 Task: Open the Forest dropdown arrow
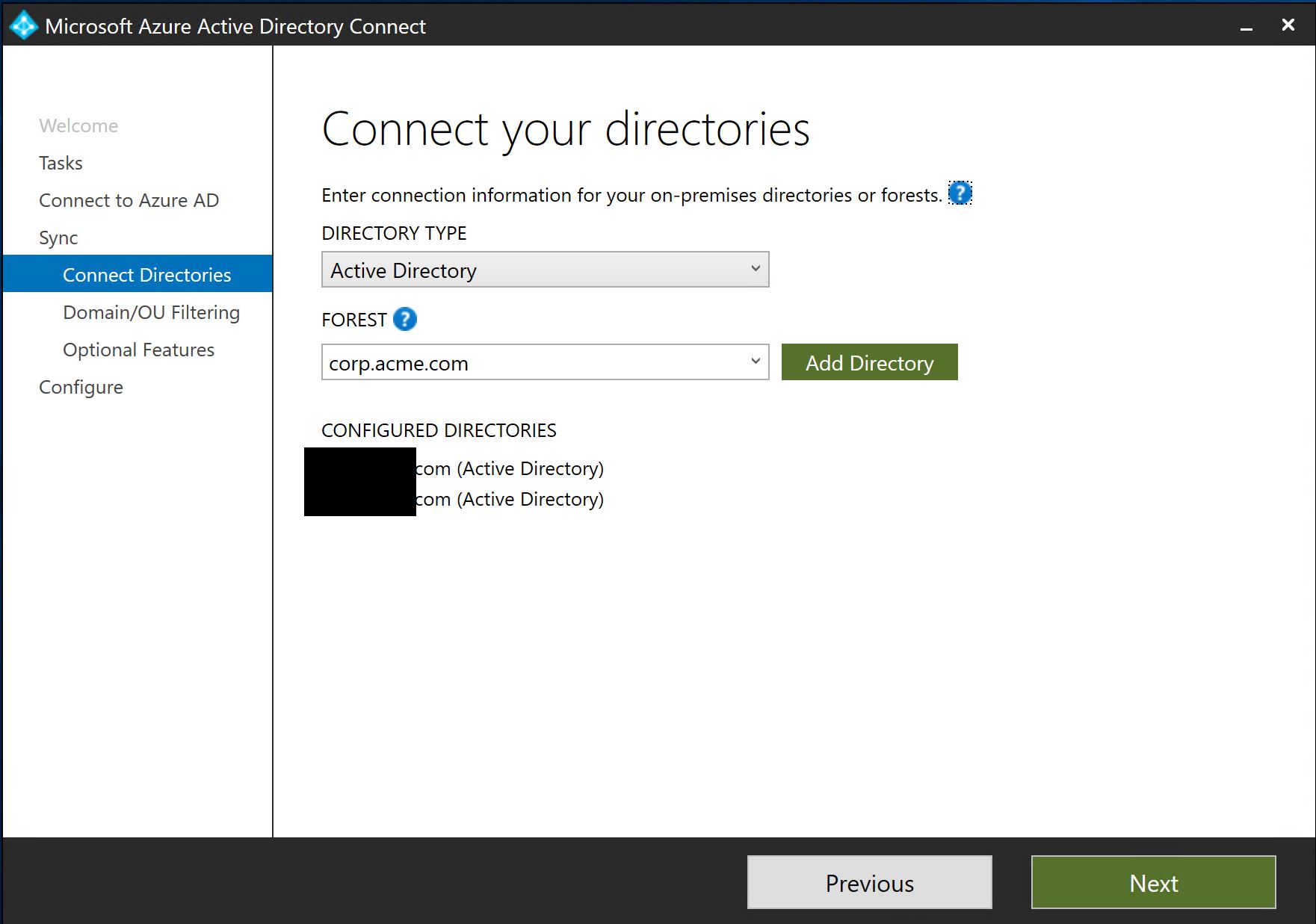pyautogui.click(x=755, y=362)
